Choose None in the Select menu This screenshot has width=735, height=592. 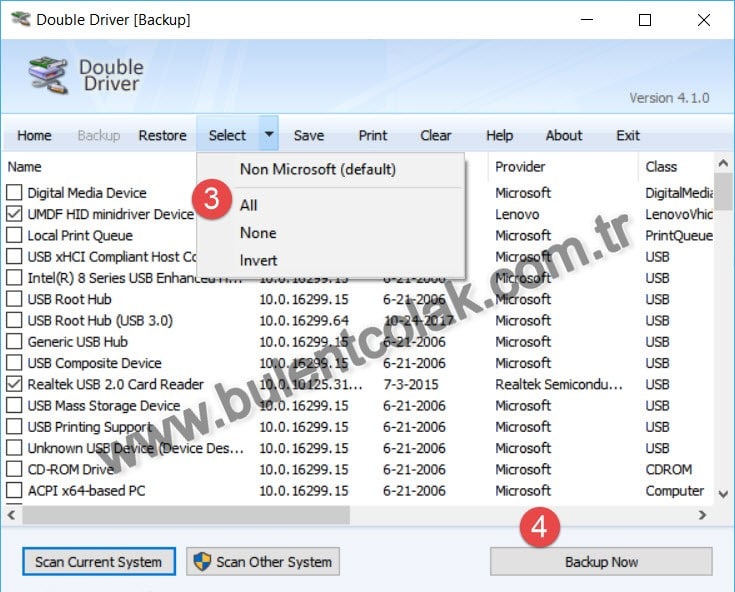tap(258, 232)
